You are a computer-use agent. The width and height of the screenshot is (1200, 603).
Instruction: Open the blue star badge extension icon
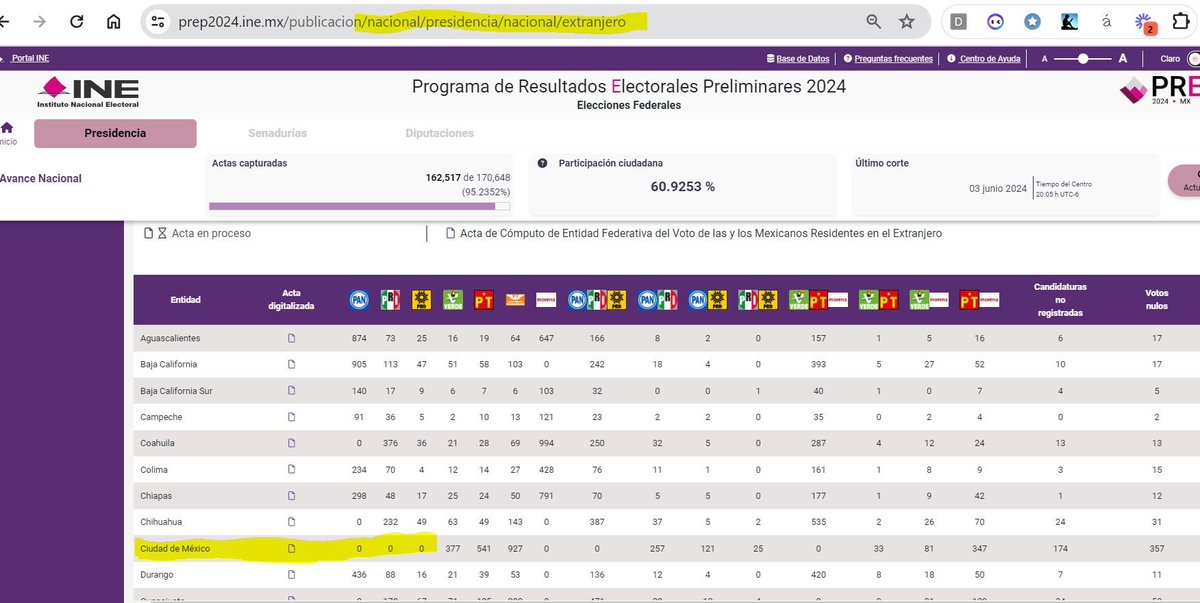[x=1032, y=21]
